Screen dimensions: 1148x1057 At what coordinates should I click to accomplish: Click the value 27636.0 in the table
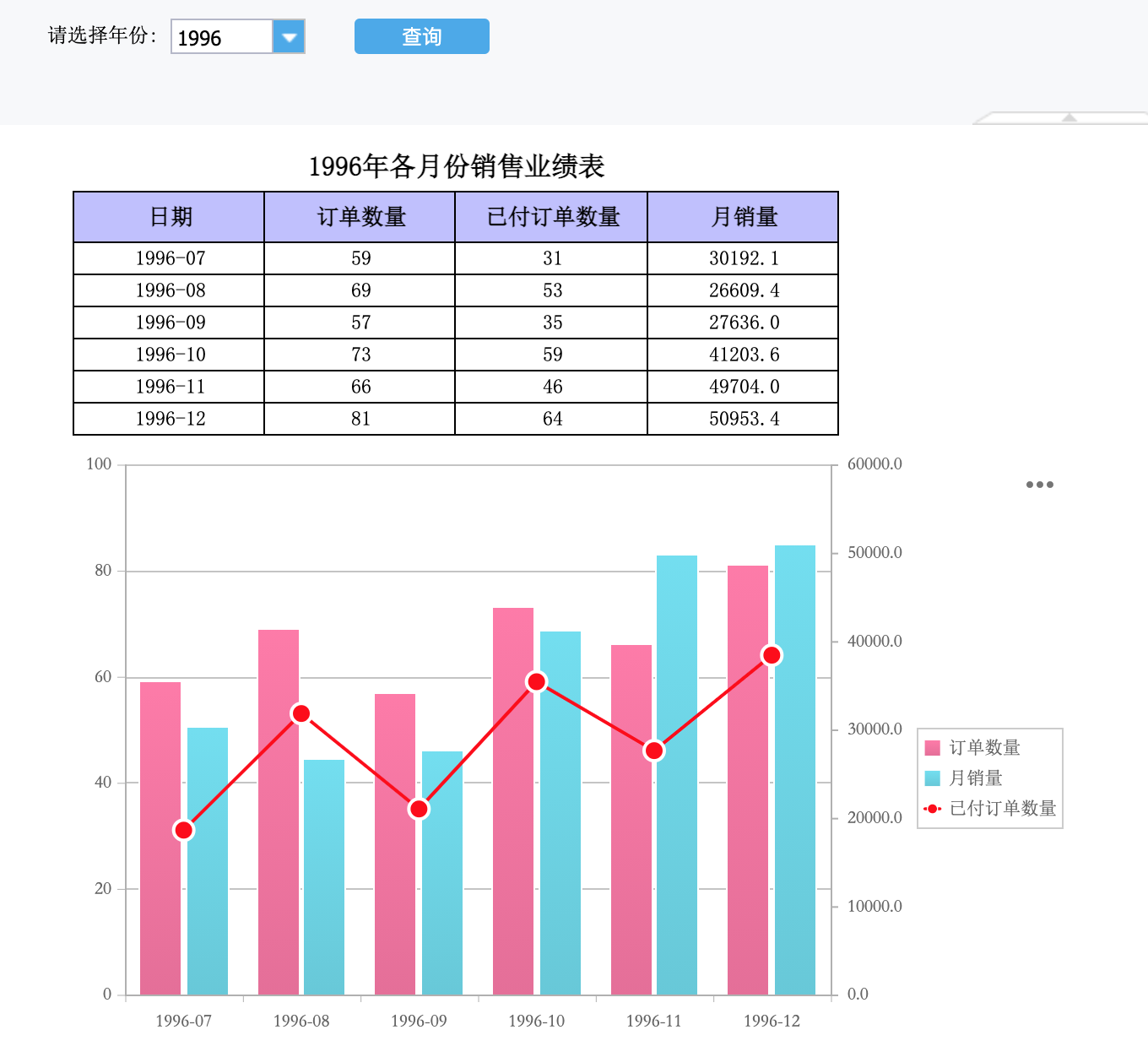point(743,323)
